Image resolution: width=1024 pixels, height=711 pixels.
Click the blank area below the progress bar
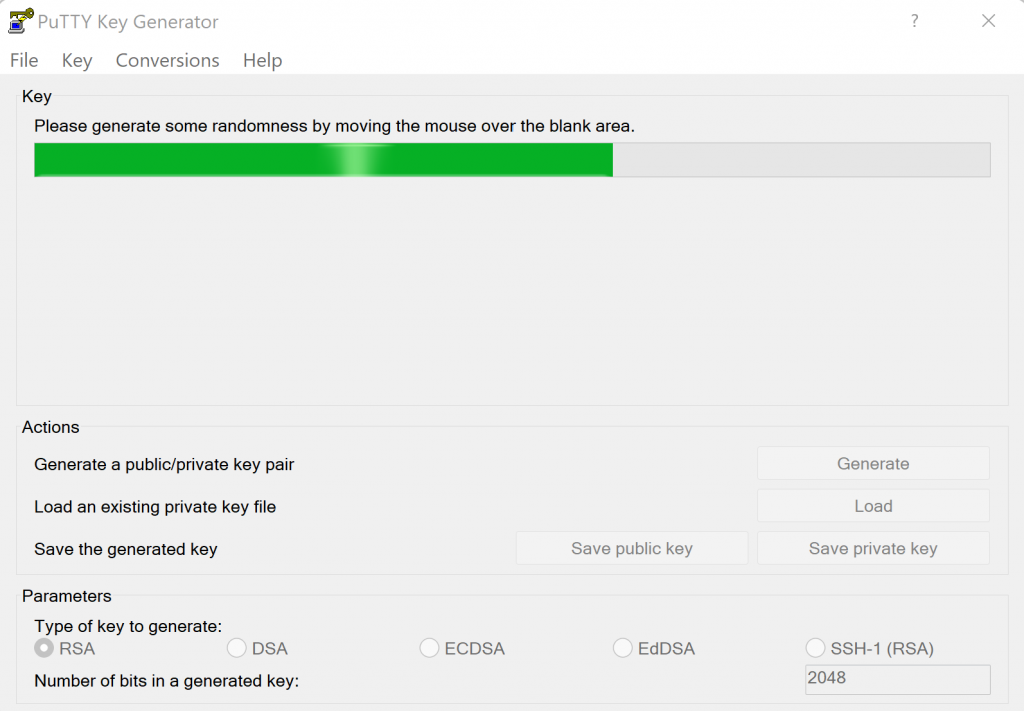(x=512, y=290)
